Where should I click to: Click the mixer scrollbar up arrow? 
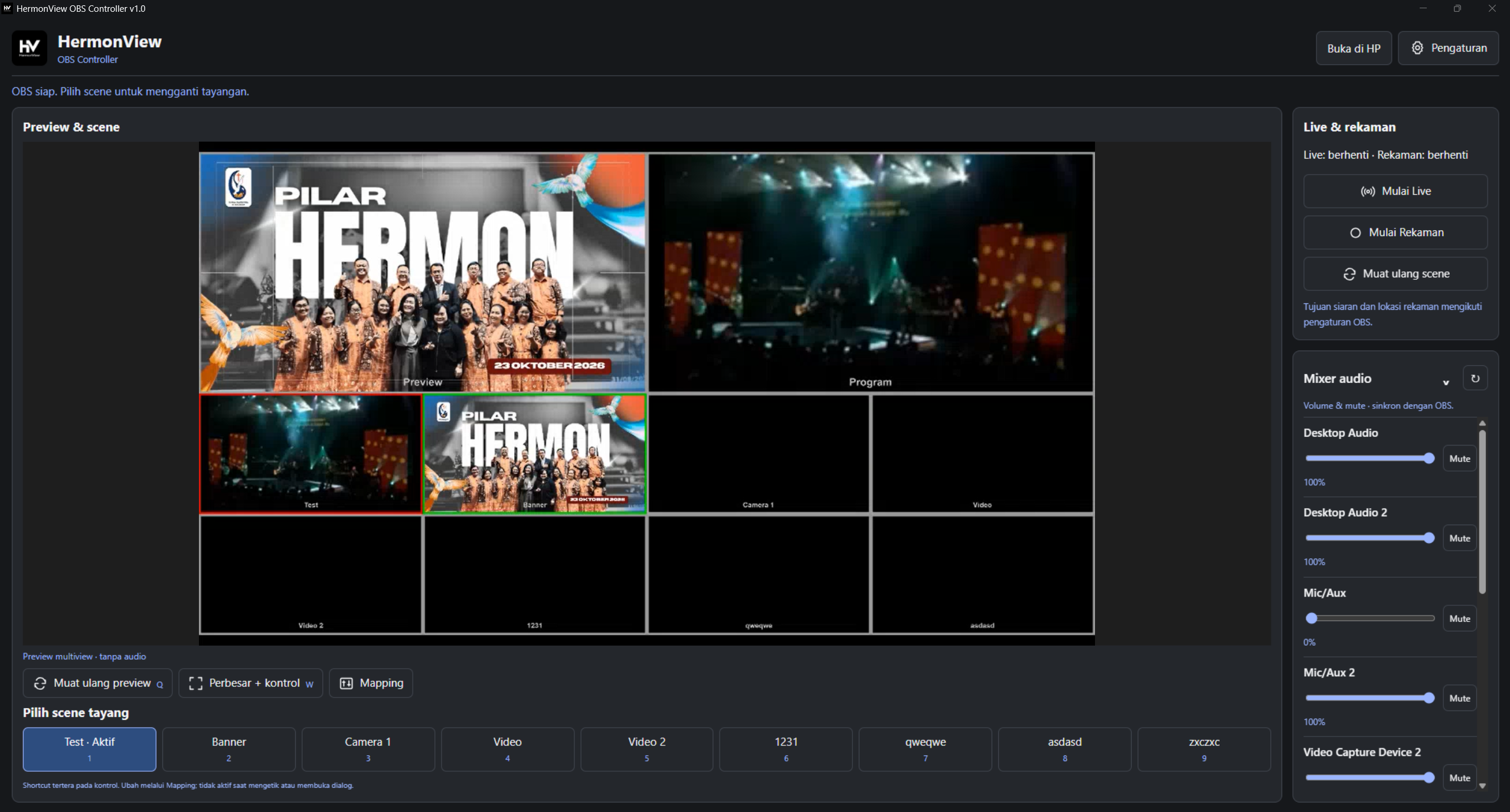click(x=1482, y=423)
